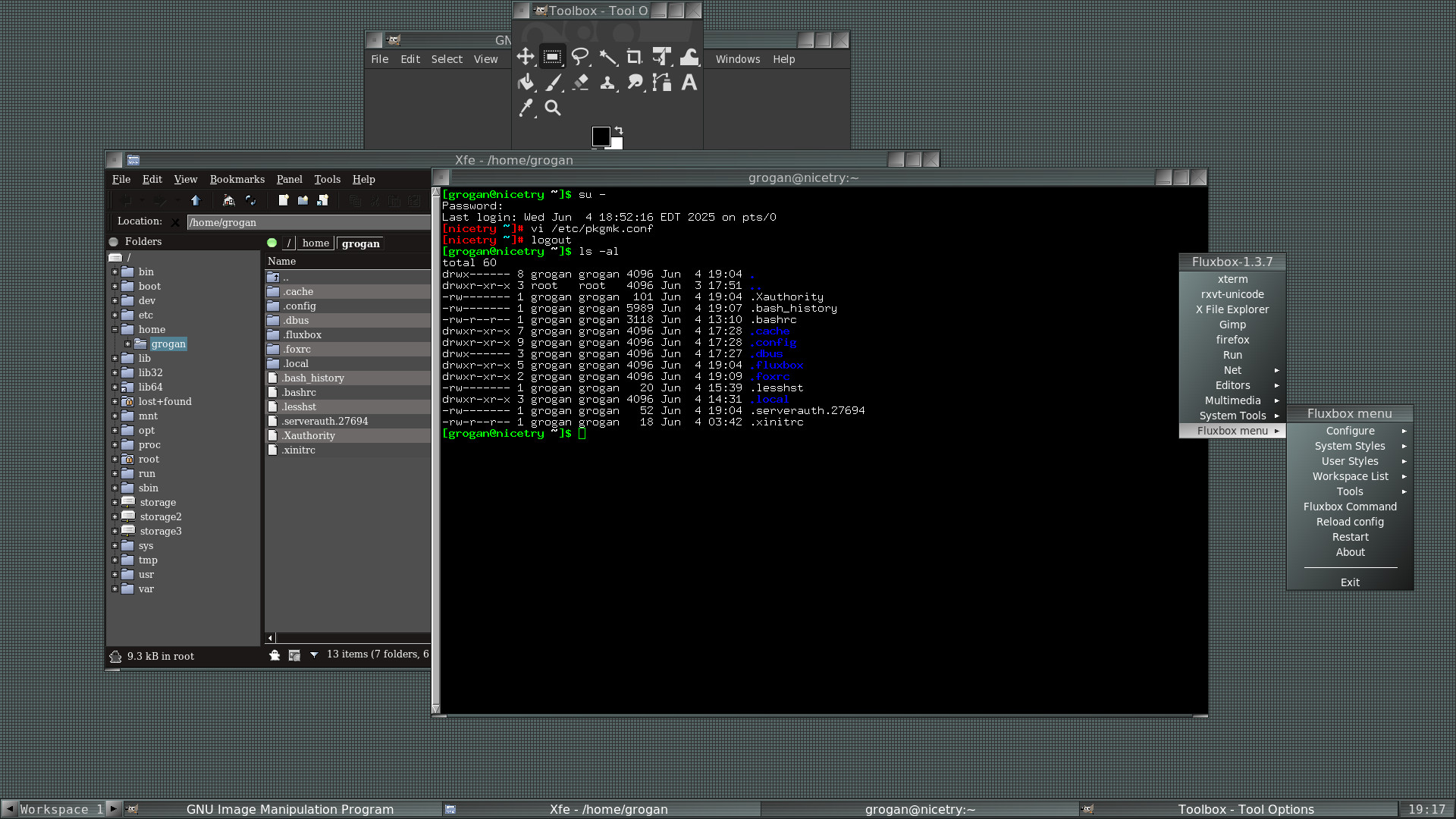Open the filter funnel in Xfe status bar

[314, 655]
